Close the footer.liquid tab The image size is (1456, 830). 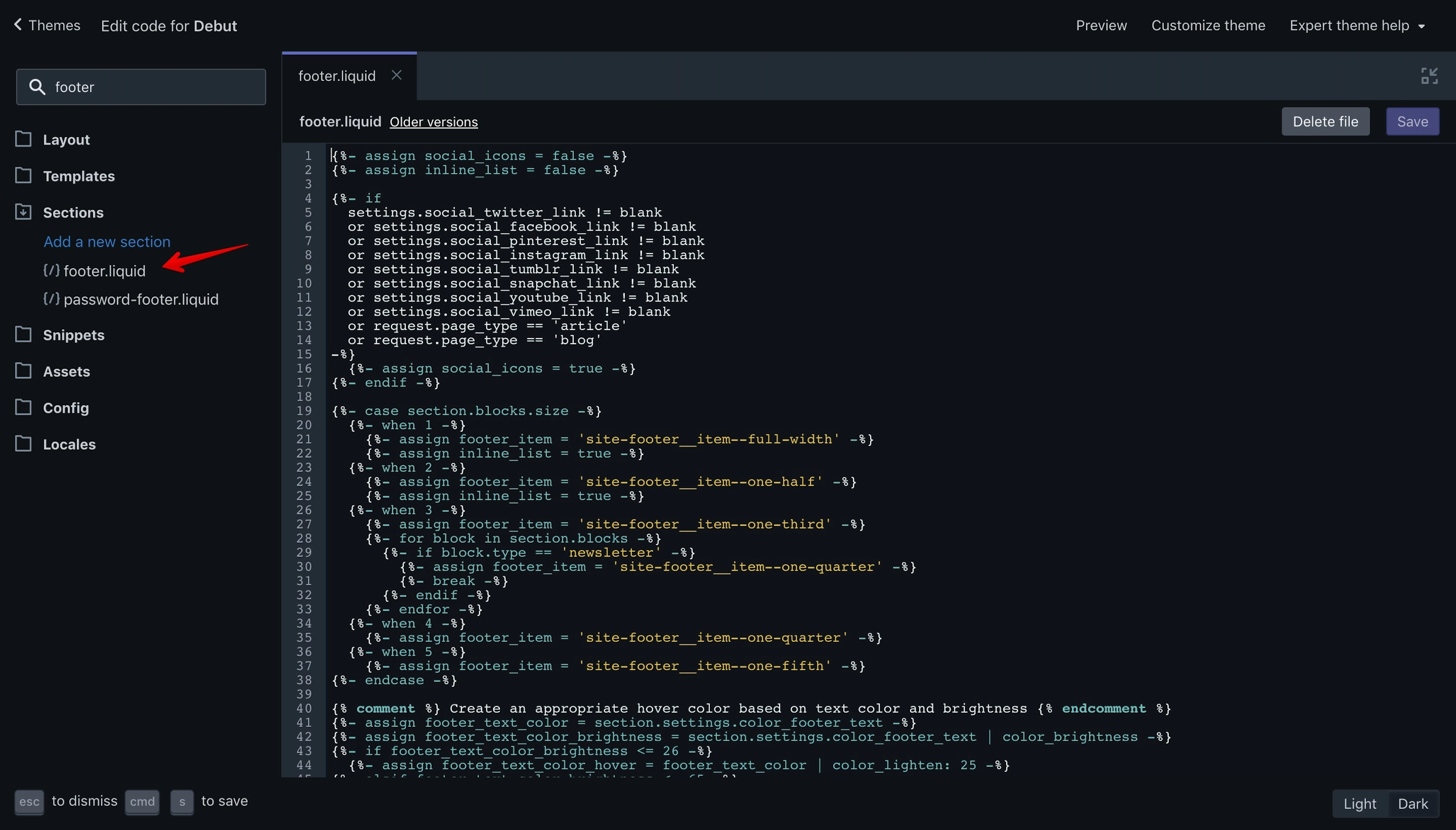(x=396, y=75)
